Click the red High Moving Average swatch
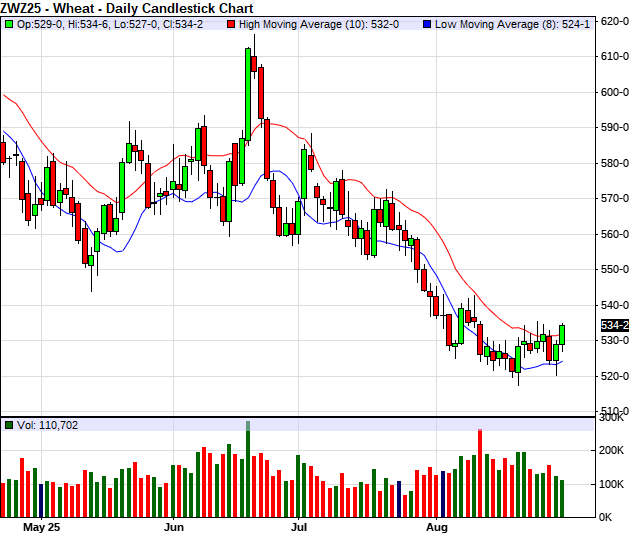 (x=232, y=23)
